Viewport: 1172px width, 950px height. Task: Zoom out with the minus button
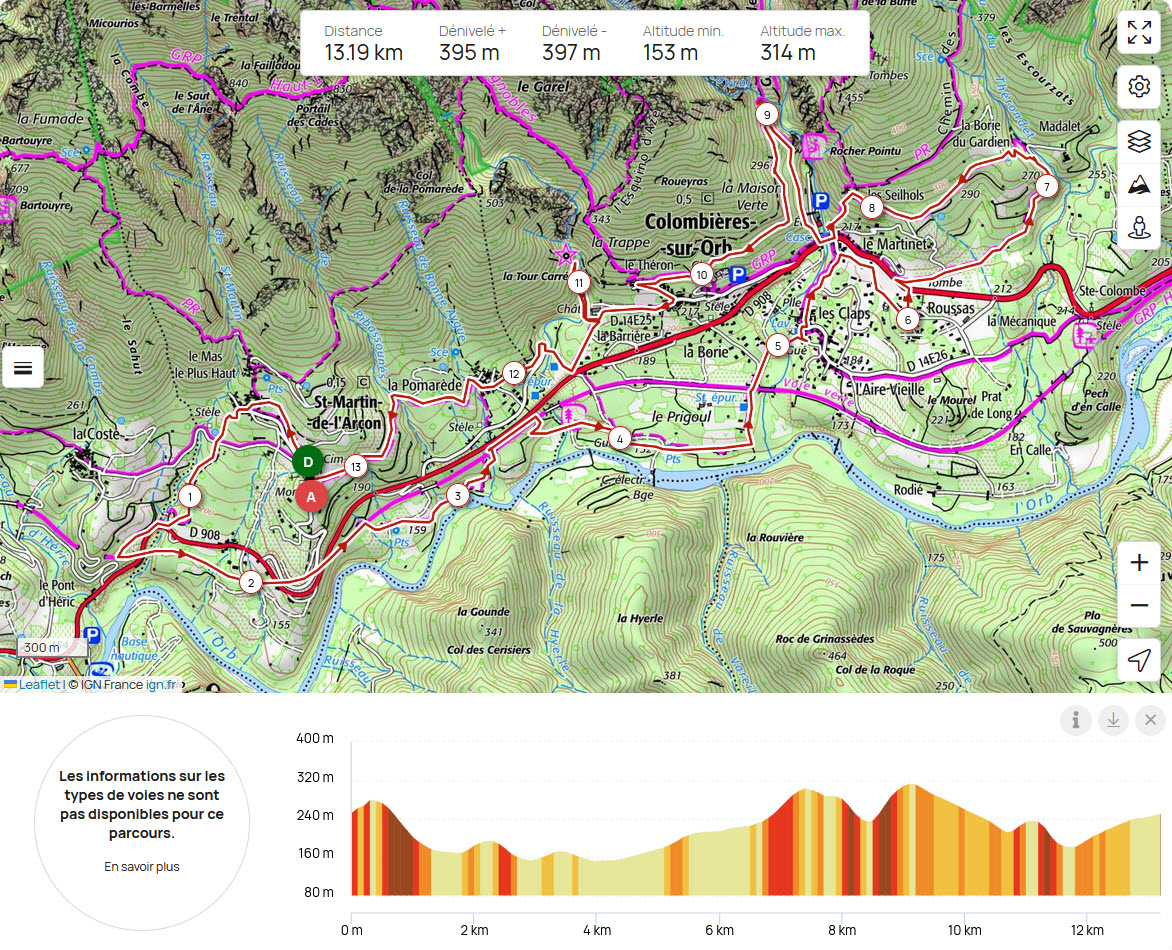1139,605
